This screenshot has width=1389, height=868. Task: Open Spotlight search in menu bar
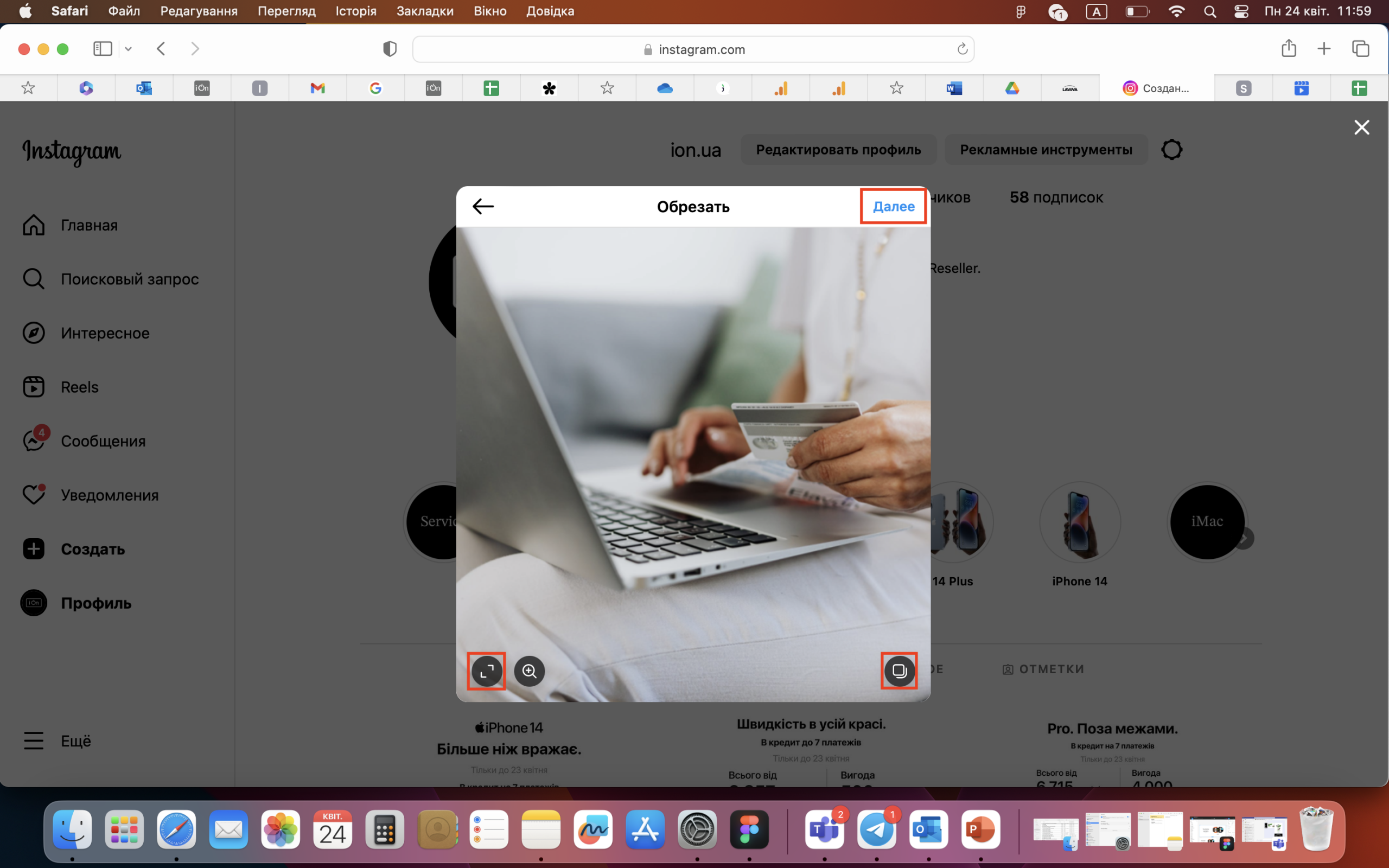pyautogui.click(x=1210, y=11)
